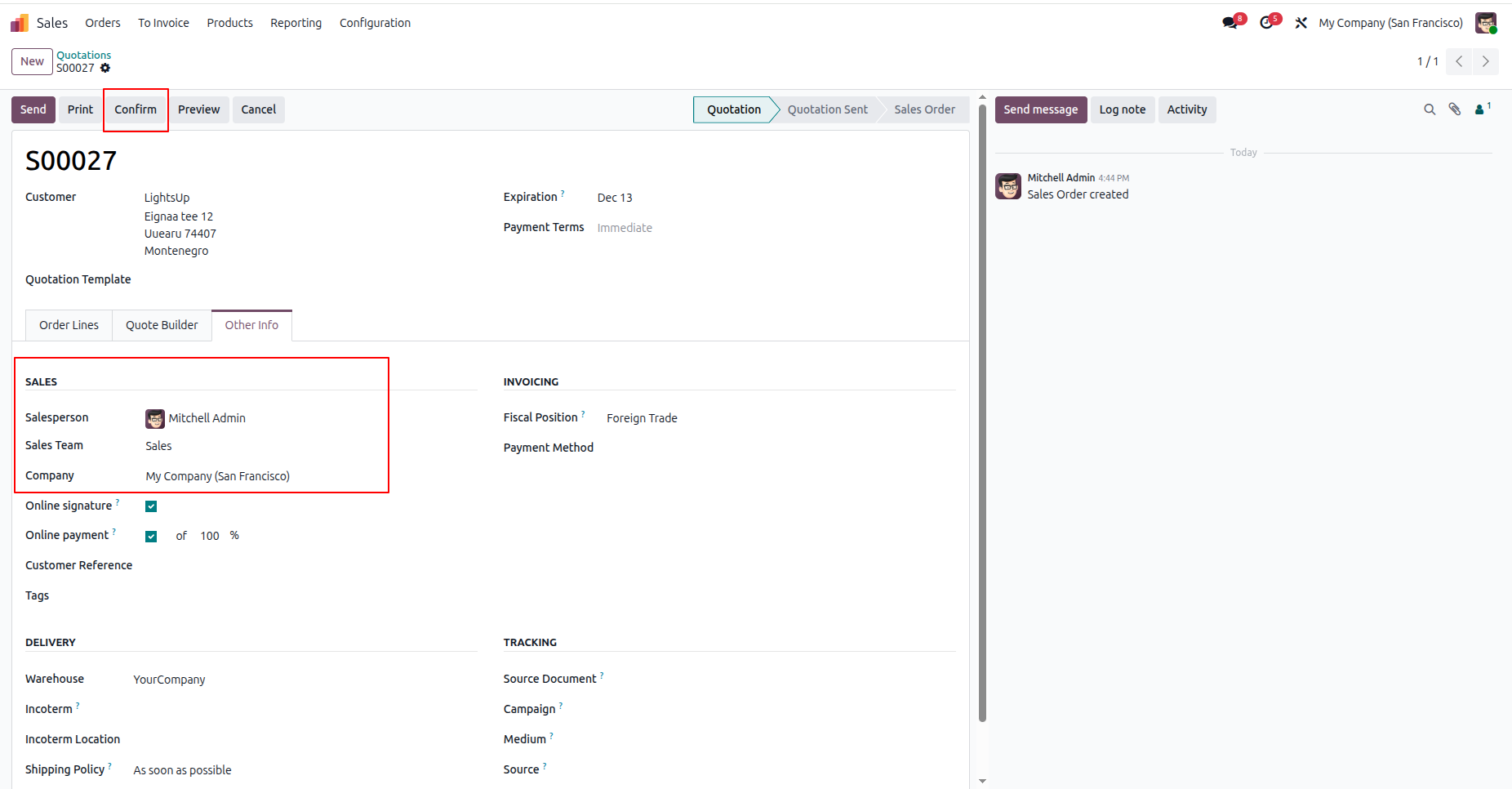Go back to Quotations breadcrumb link
Viewport: 1512px width, 789px height.
coord(83,55)
